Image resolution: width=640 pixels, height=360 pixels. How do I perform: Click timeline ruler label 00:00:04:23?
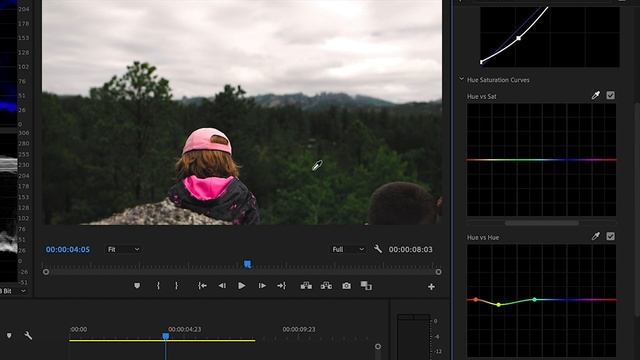(x=184, y=329)
